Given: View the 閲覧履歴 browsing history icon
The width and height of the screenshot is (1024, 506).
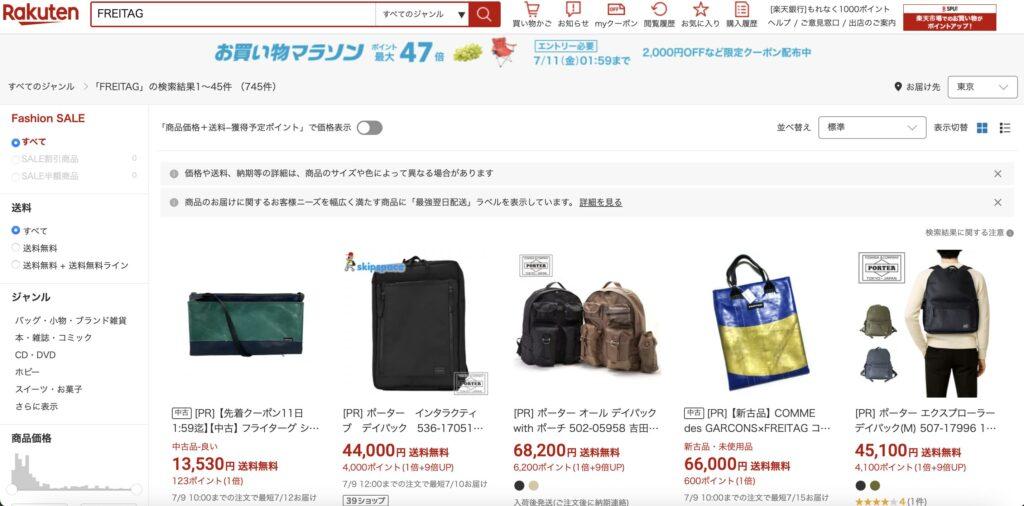Looking at the screenshot, I should tap(659, 10).
